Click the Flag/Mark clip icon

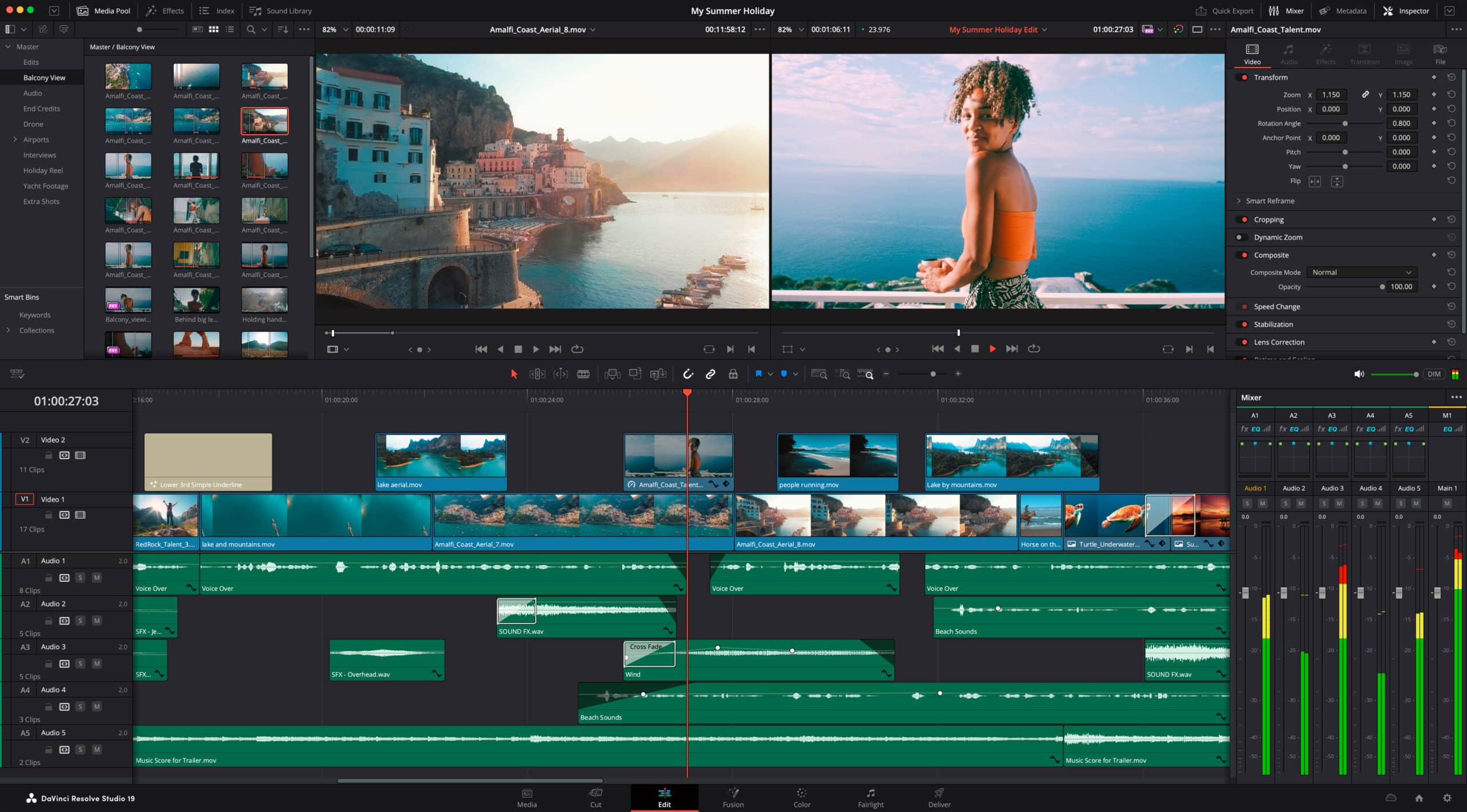[x=757, y=374]
